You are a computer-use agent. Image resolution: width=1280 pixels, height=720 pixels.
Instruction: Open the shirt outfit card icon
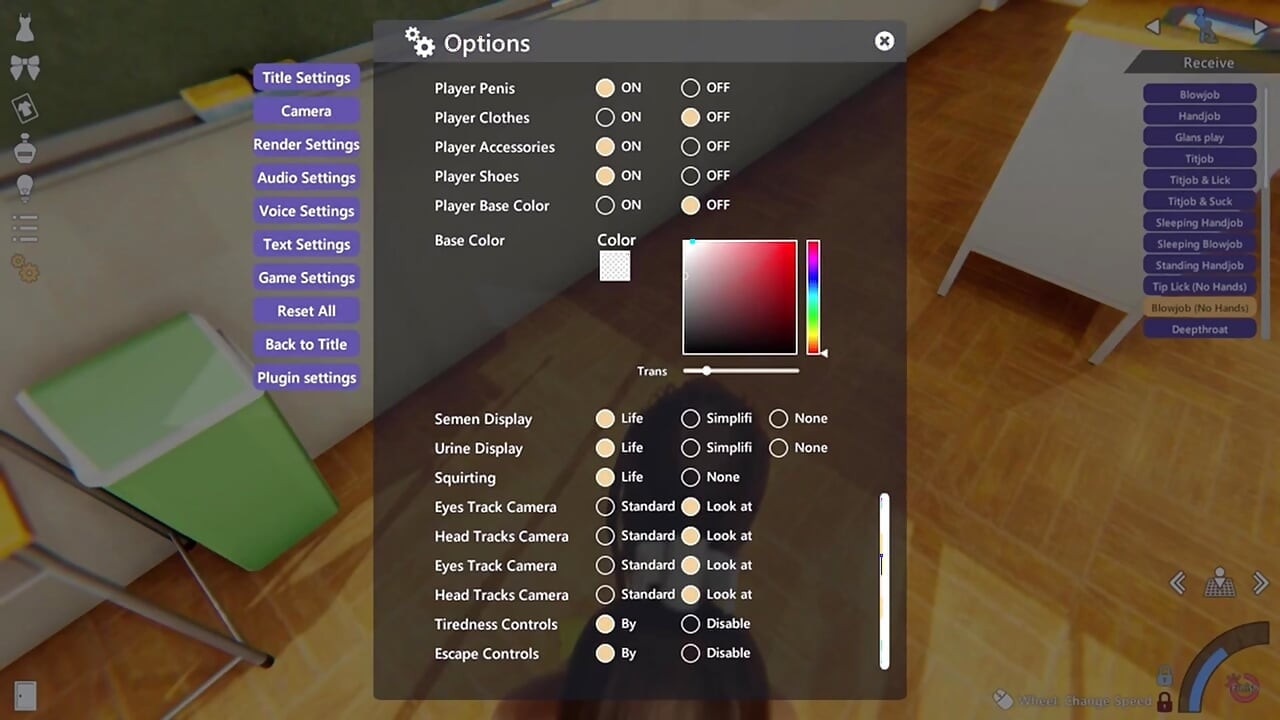pyautogui.click(x=25, y=108)
